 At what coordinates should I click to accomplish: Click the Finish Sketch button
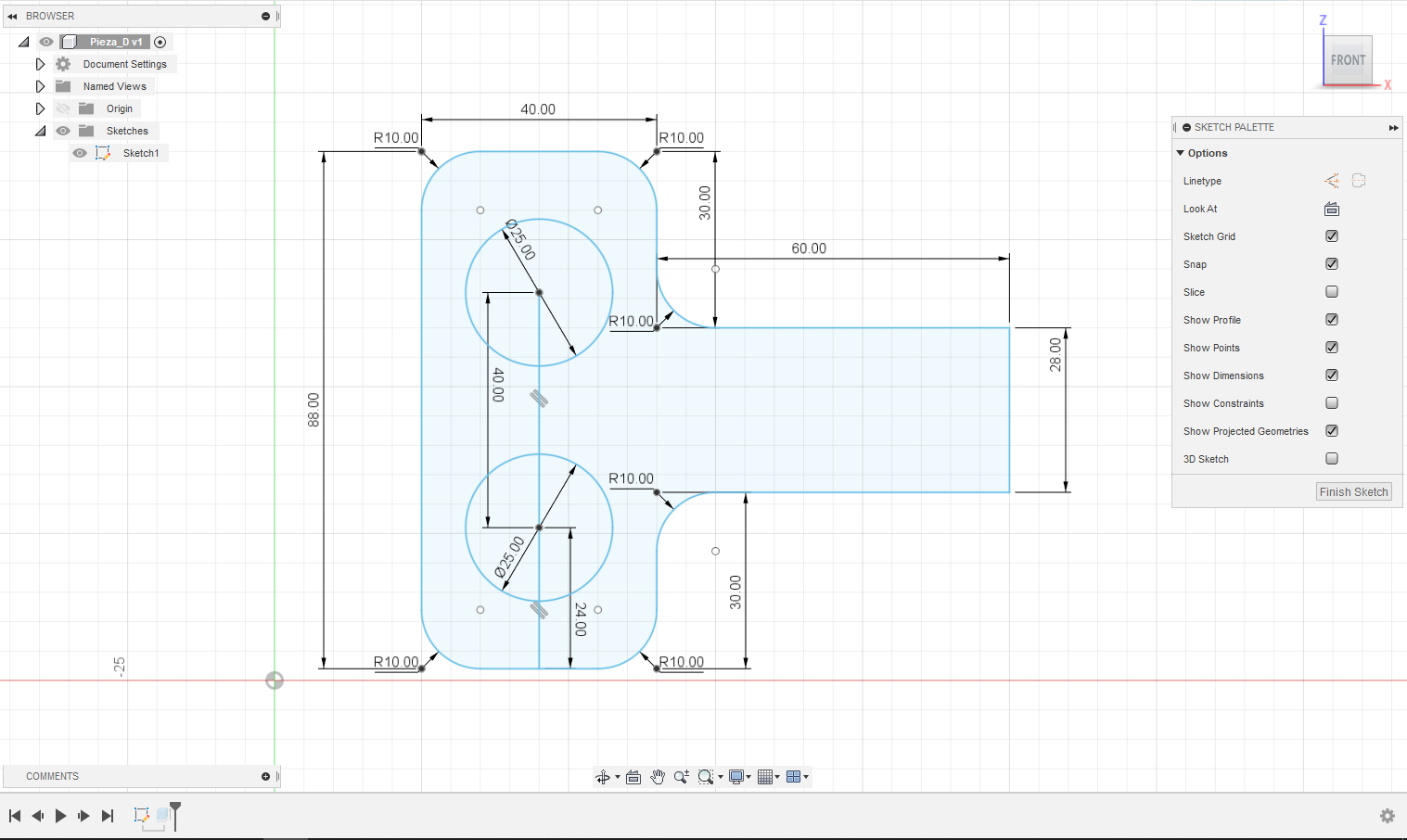(1353, 492)
